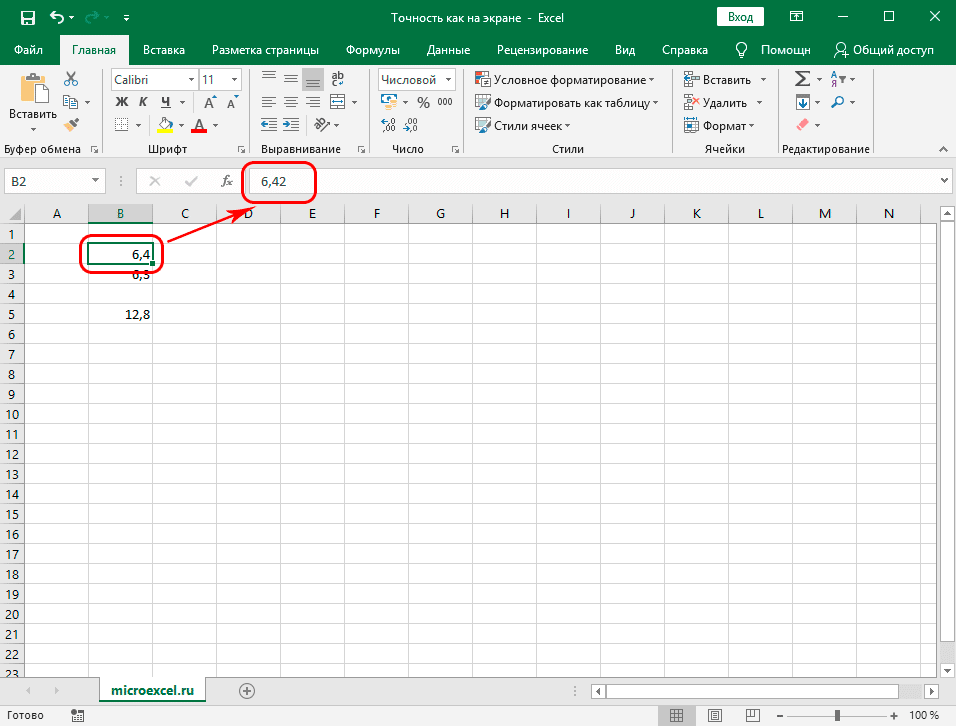
Task: Click the Merge and Center icon
Action: (339, 101)
